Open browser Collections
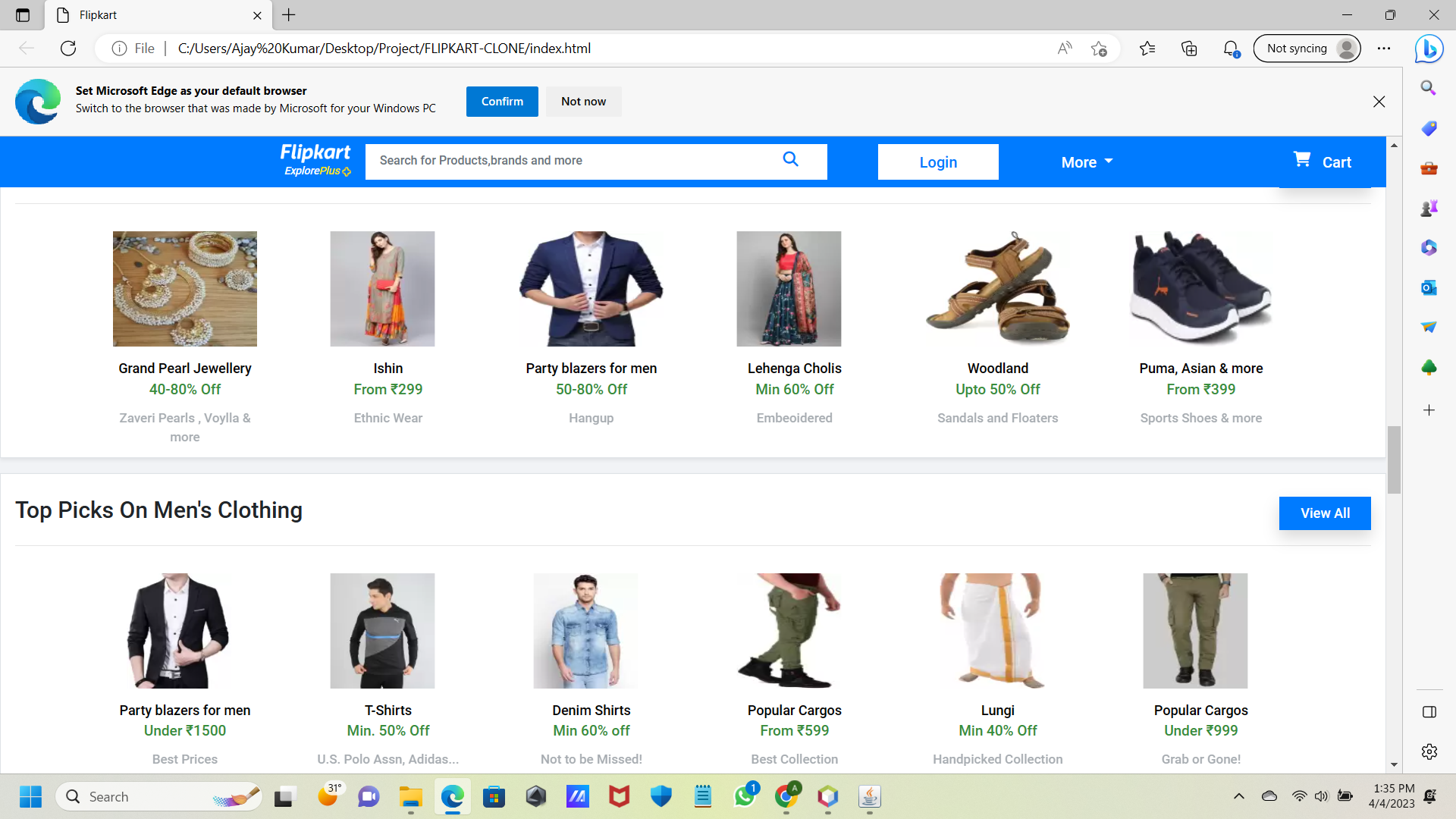Image resolution: width=1456 pixels, height=819 pixels. [x=1189, y=48]
